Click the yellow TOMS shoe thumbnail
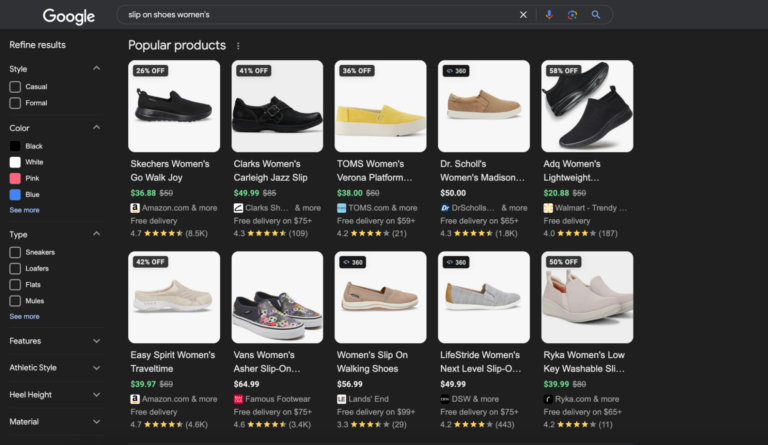Image resolution: width=768 pixels, height=445 pixels. [381, 106]
